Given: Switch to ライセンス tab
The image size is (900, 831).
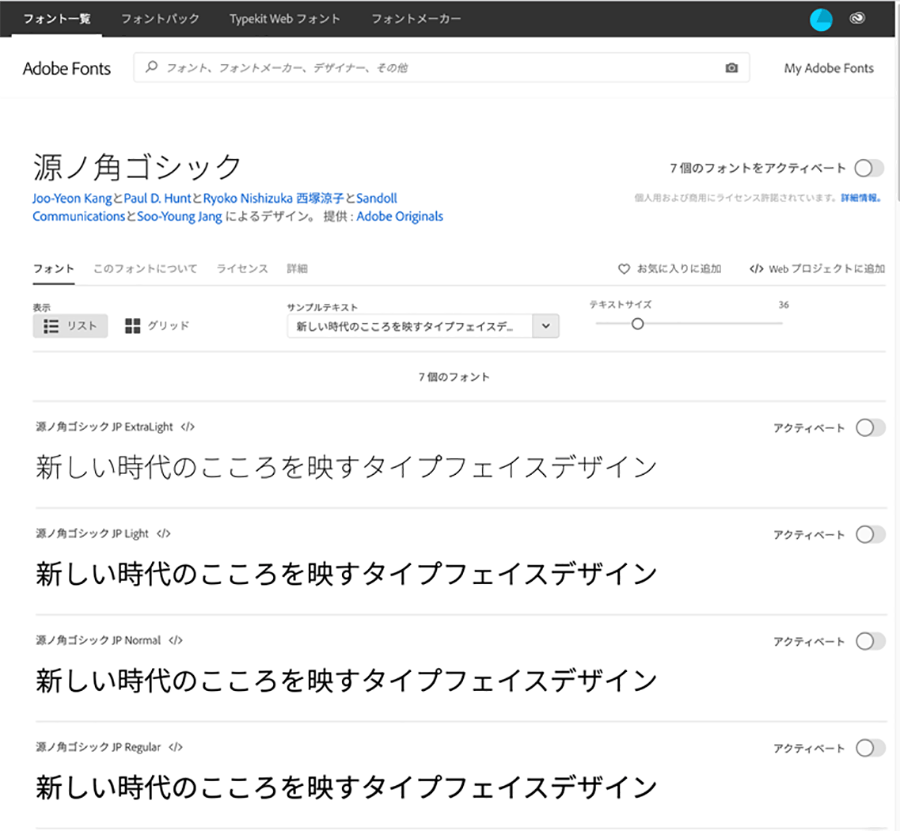Looking at the screenshot, I should pos(242,269).
